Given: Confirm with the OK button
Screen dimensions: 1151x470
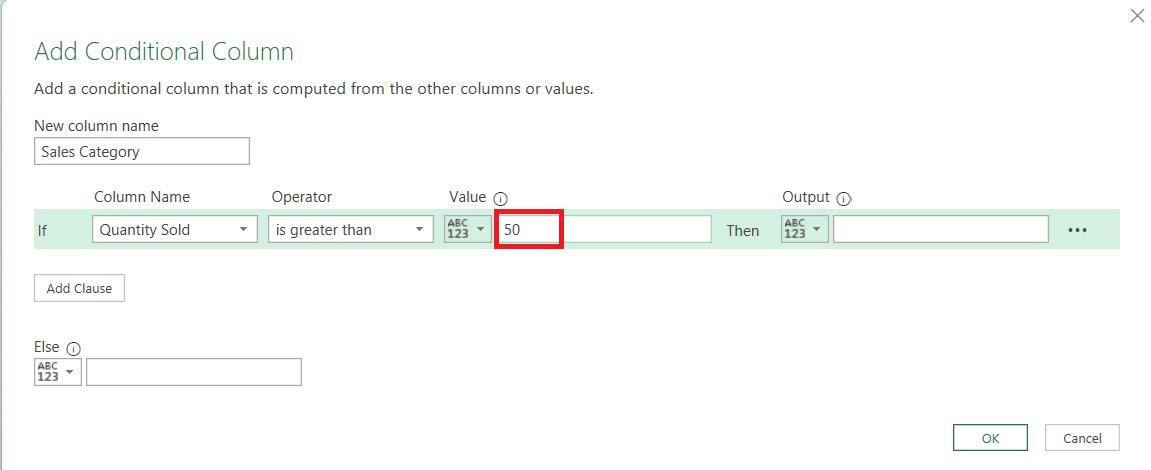Looking at the screenshot, I should pyautogui.click(x=990, y=438).
